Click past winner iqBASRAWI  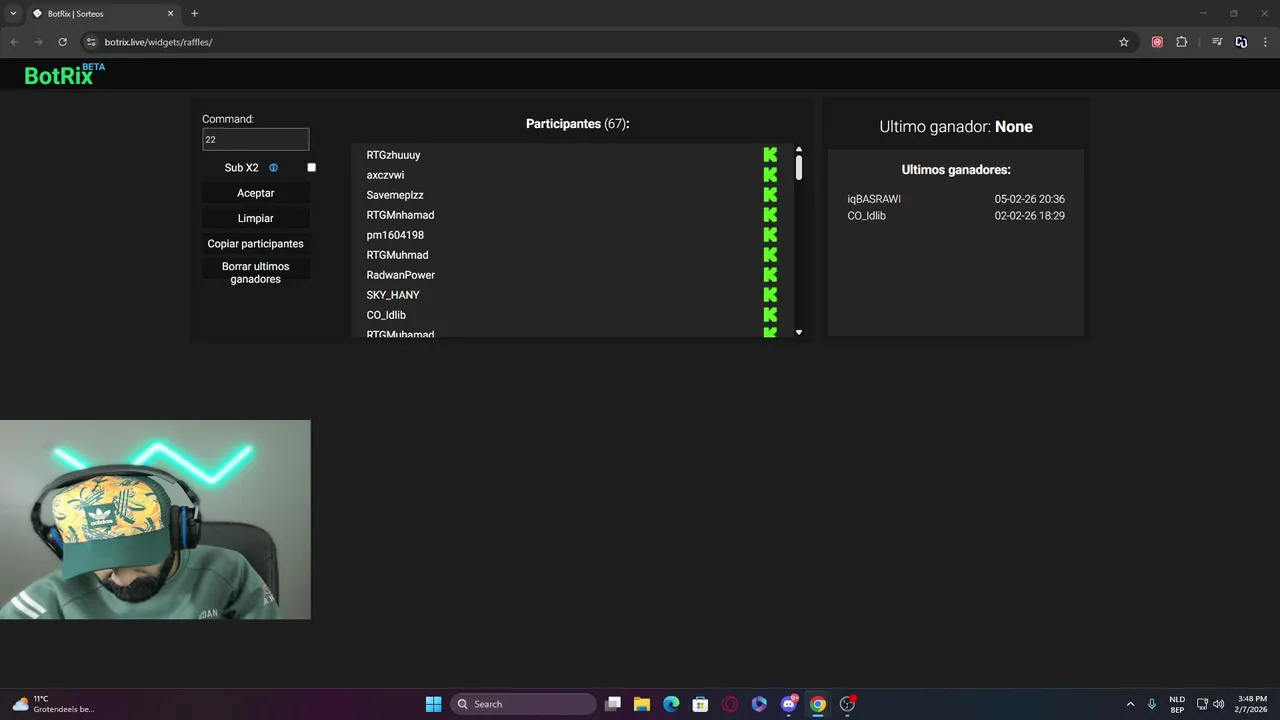874,199
